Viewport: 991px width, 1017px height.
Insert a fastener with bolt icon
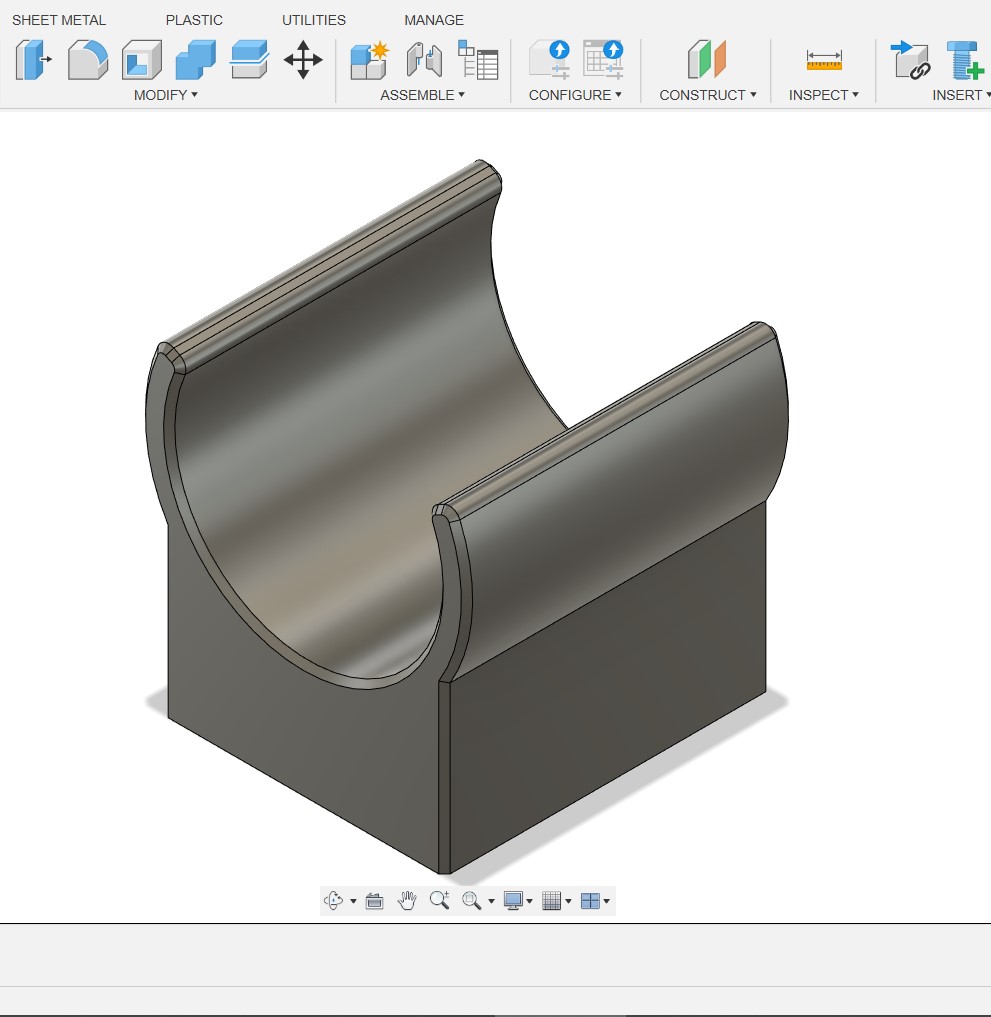coord(966,60)
